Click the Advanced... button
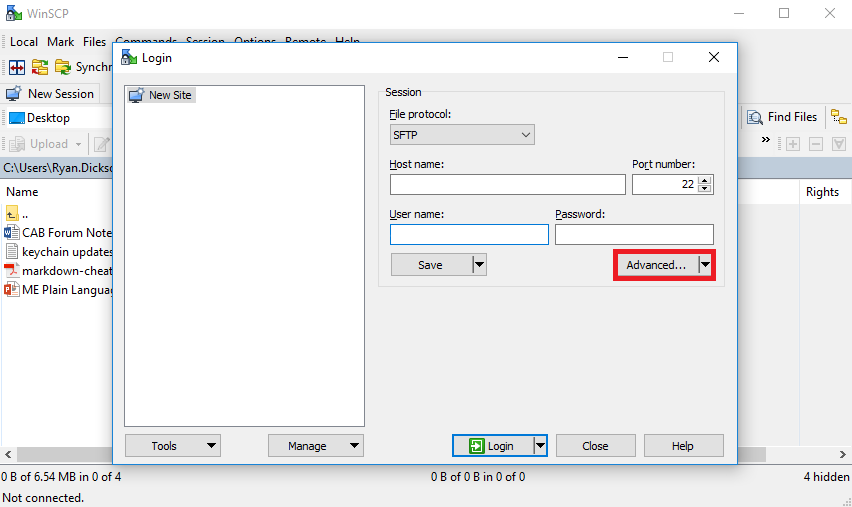The width and height of the screenshot is (852, 507). pos(656,265)
